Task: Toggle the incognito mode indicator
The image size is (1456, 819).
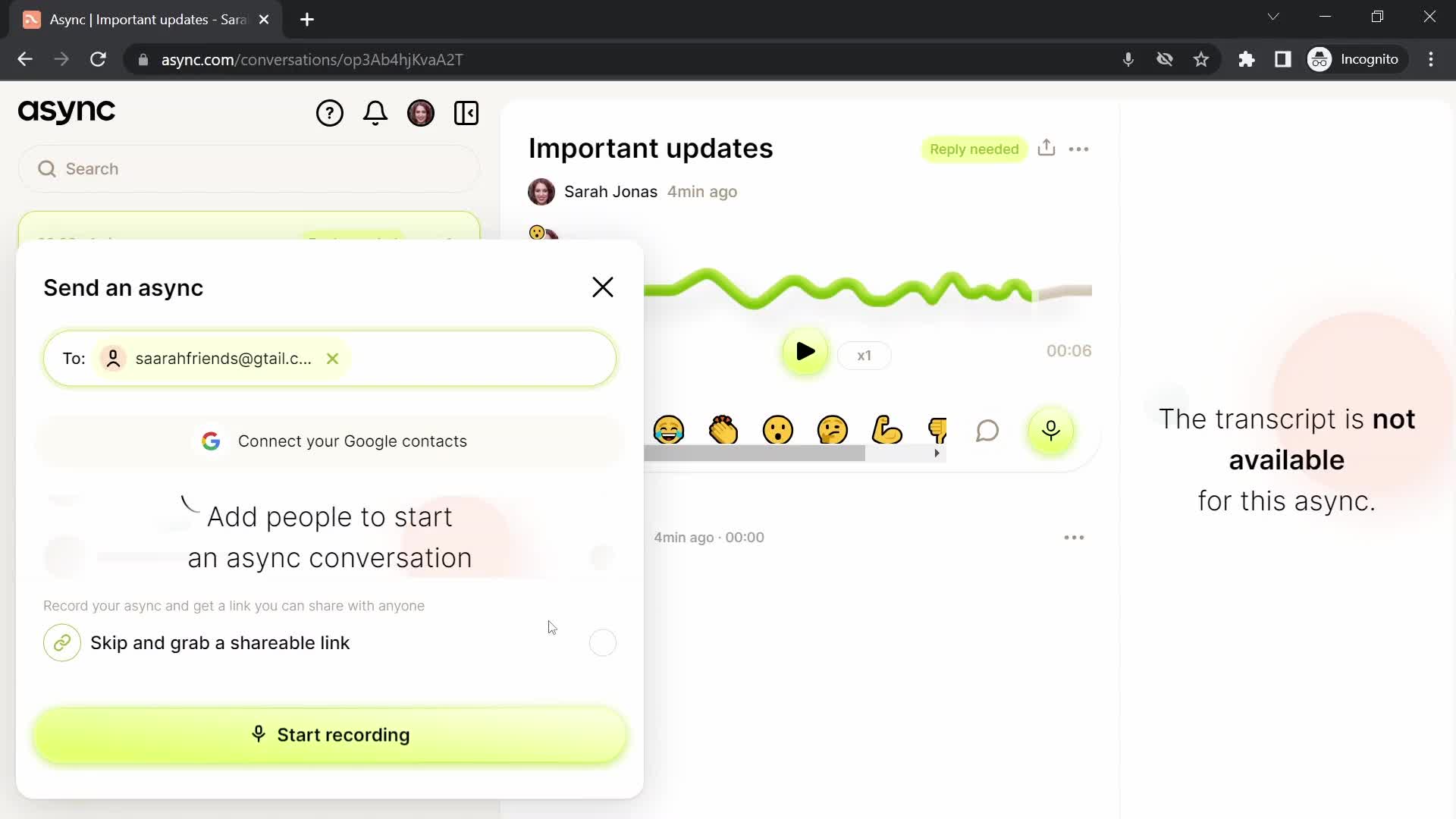Action: (x=1355, y=60)
